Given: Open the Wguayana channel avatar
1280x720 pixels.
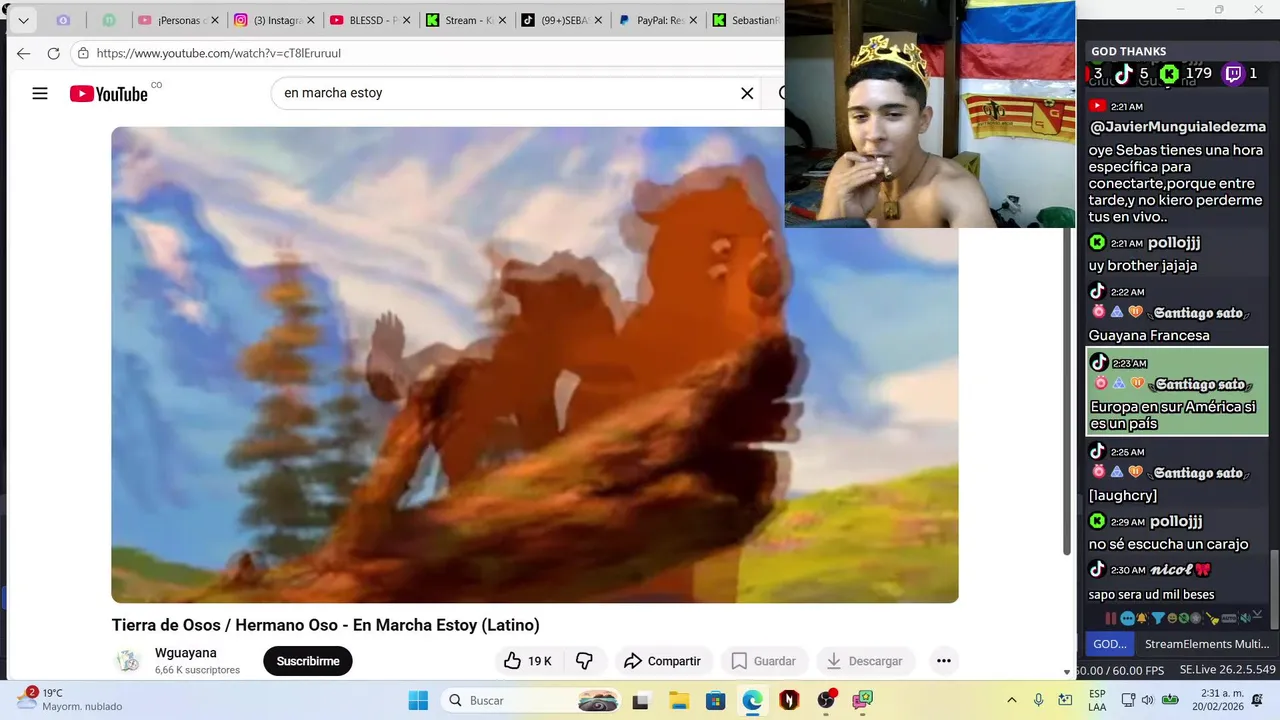Looking at the screenshot, I should [128, 661].
